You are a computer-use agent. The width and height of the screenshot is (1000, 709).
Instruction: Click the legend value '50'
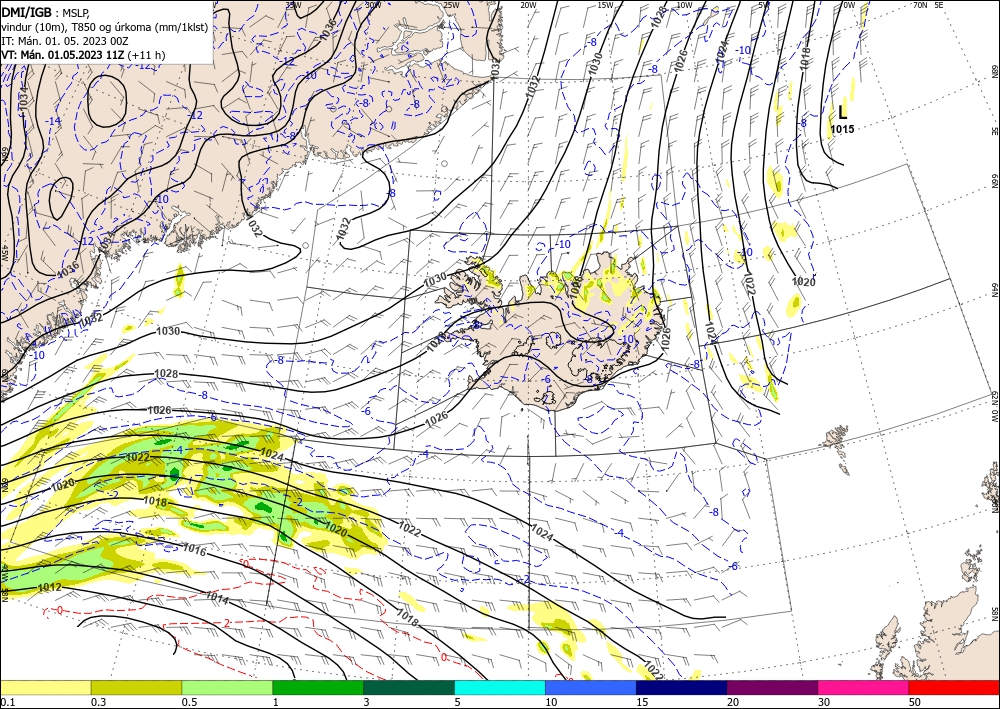click(916, 702)
